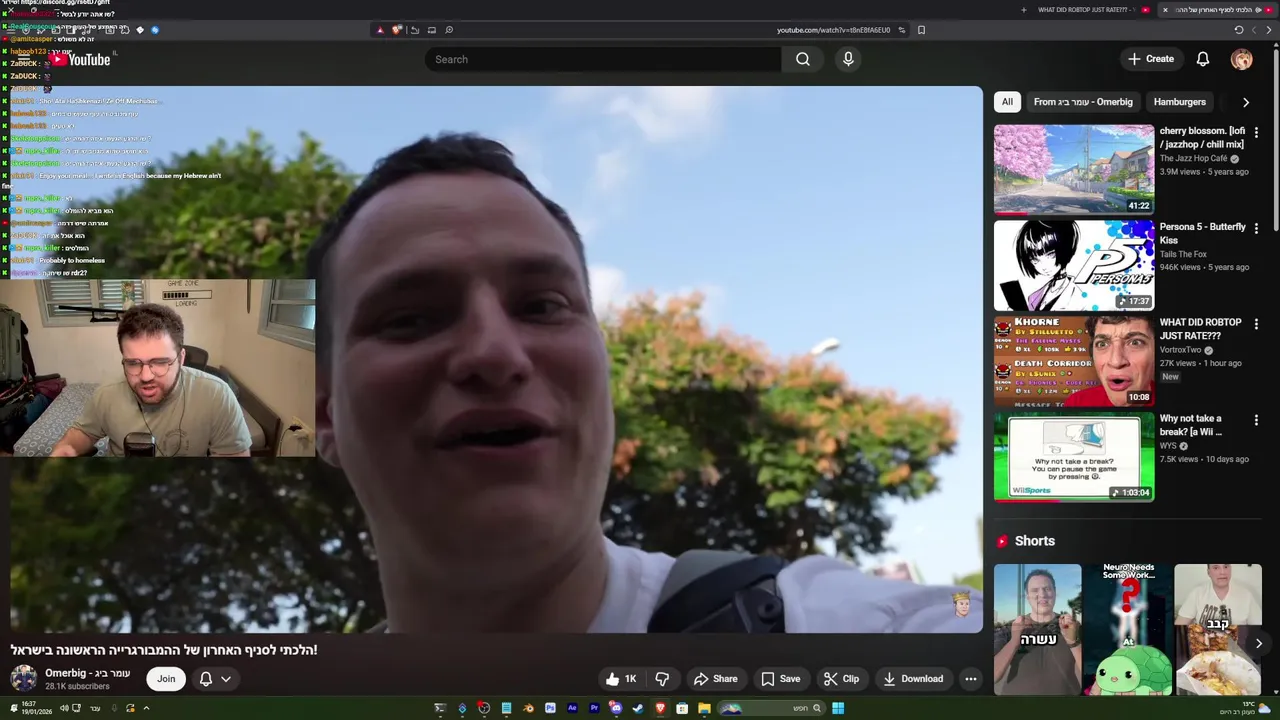Viewport: 1280px width, 720px height.
Task: Click the Create button
Action: 1151,59
